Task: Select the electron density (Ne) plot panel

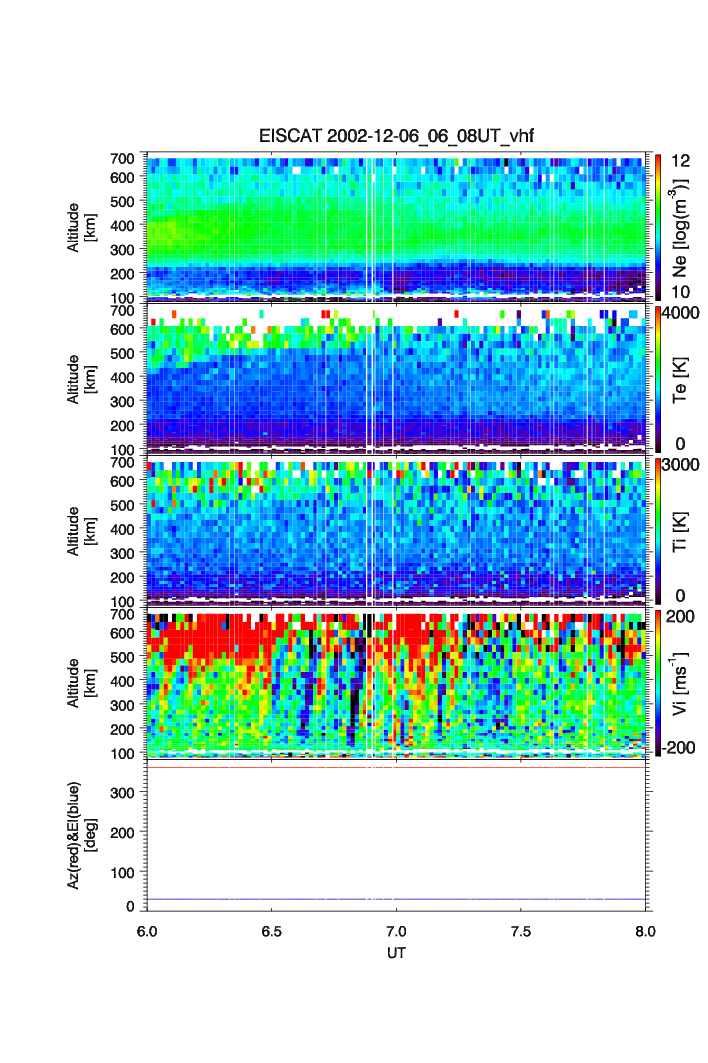Action: [x=398, y=226]
